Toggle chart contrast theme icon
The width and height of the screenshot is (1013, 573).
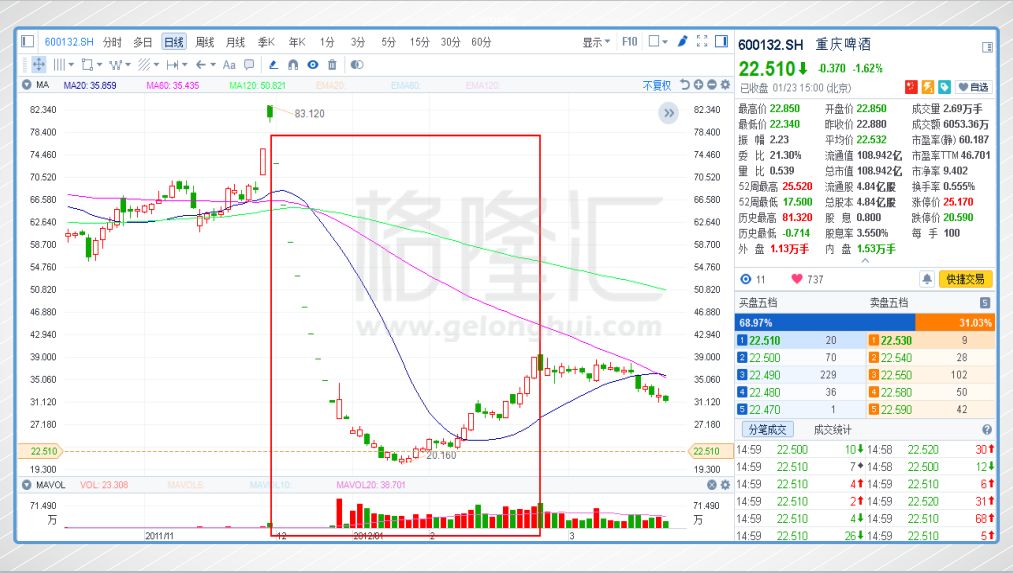click(x=357, y=65)
